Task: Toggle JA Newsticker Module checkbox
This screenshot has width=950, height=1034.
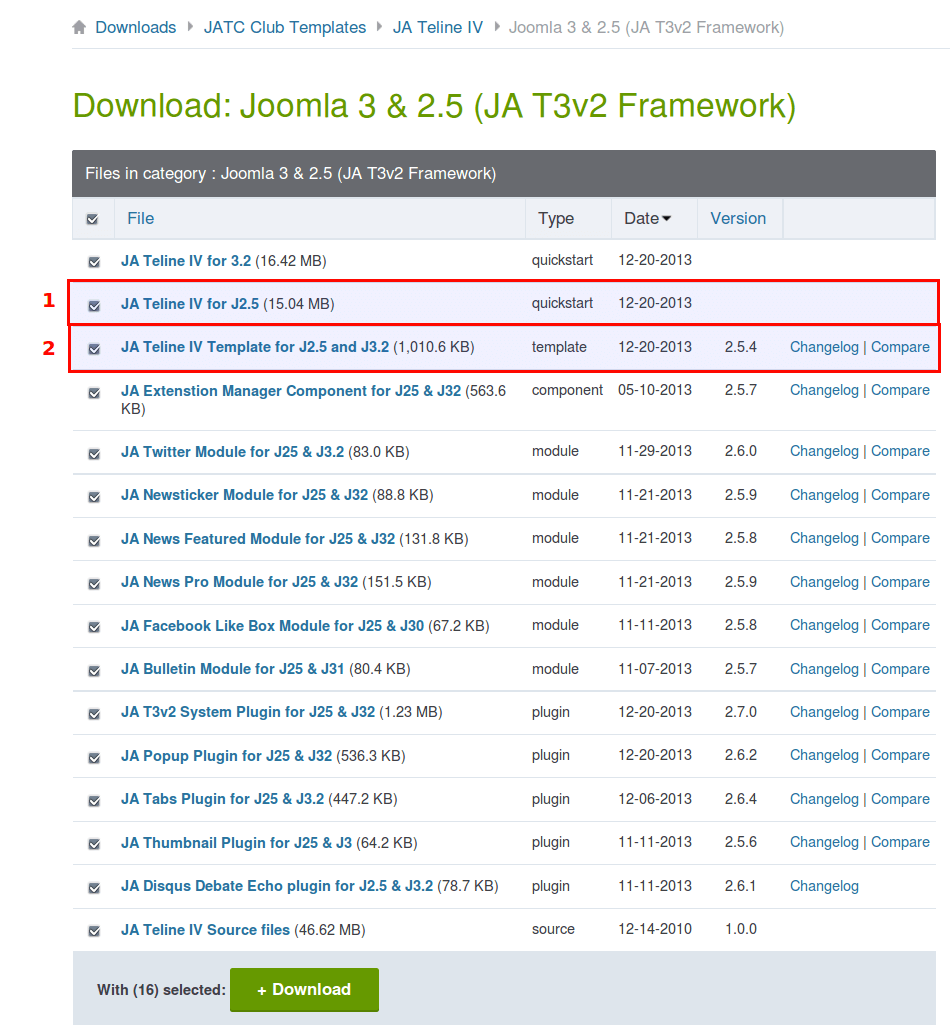Action: point(94,497)
